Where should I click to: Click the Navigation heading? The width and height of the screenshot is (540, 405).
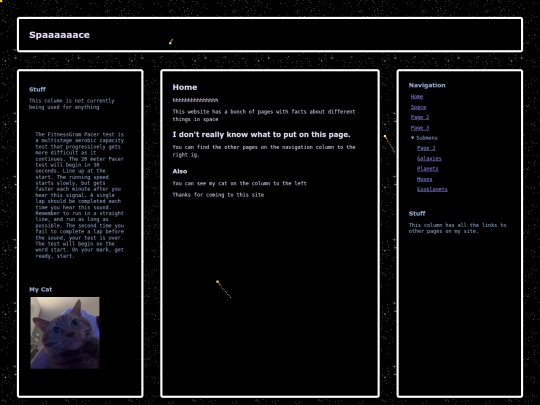pyautogui.click(x=427, y=85)
